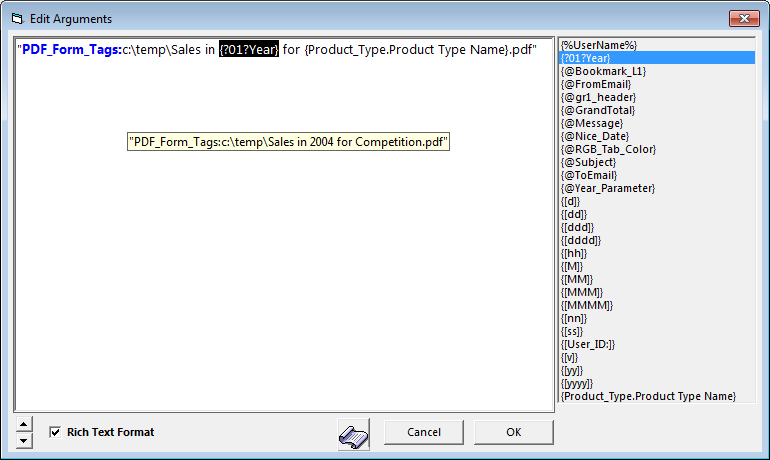The width and height of the screenshot is (770, 460).
Task: Select the {[ss]} seconds token
Action: (x=657, y=331)
